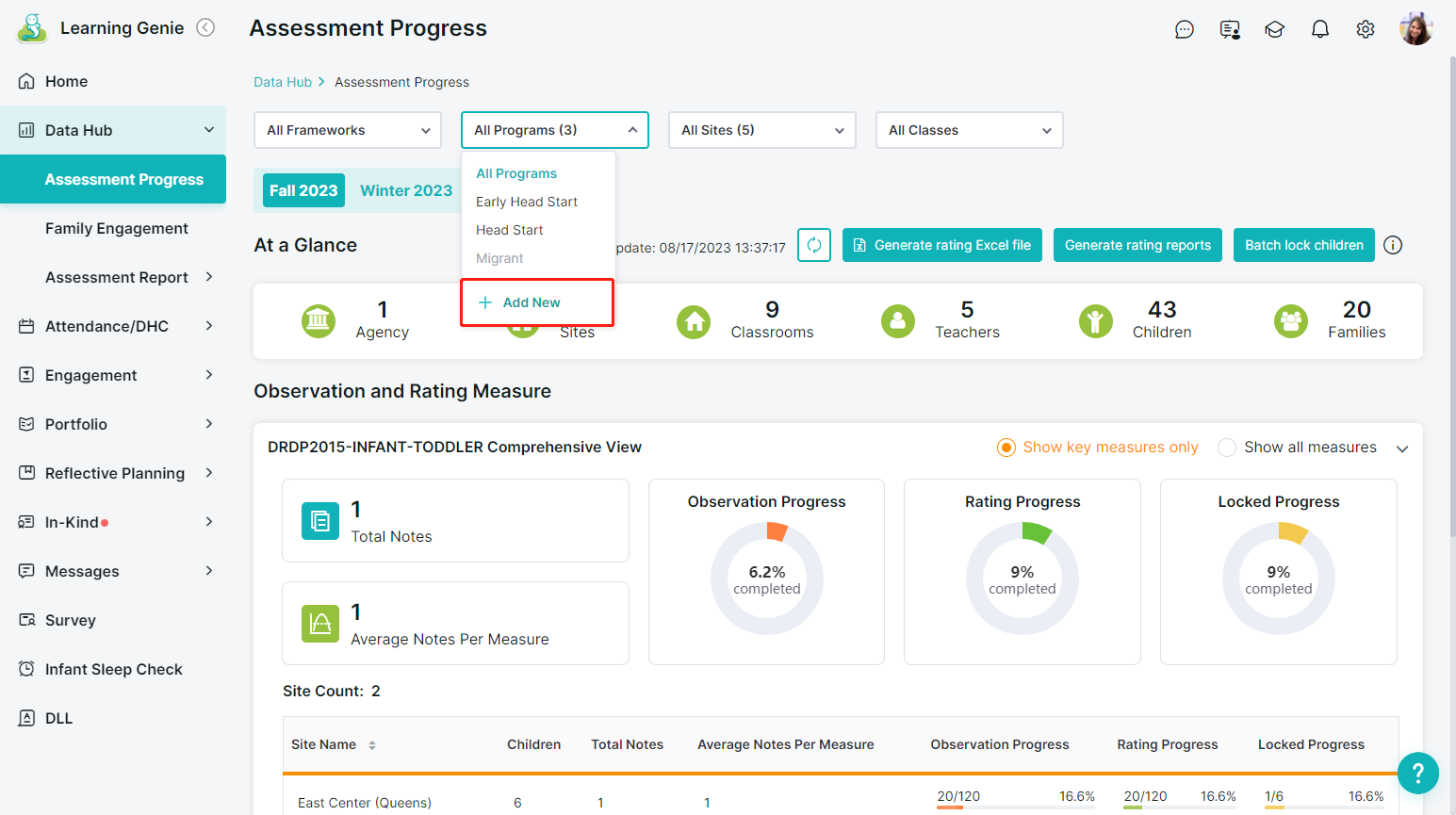Open the user profile avatar
Screen dimensions: 1456x815
pyautogui.click(x=1415, y=29)
